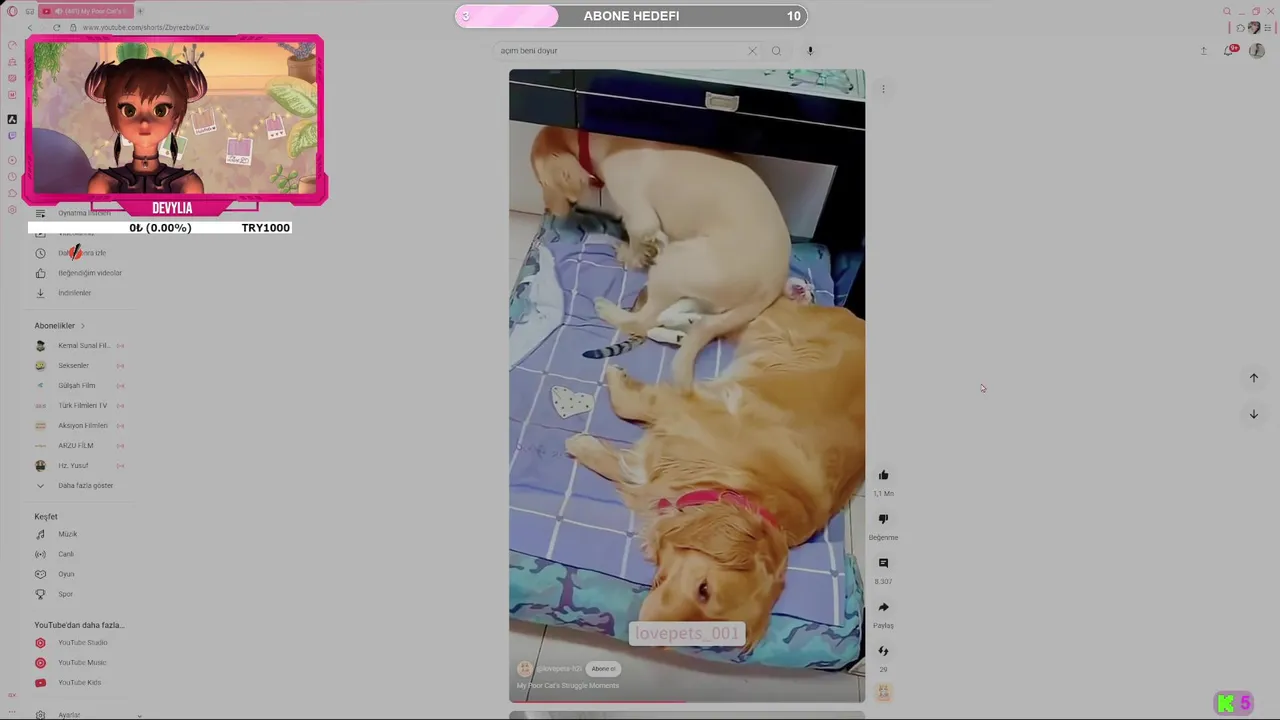Open Müzik in Keşfet section
The height and width of the screenshot is (720, 1280).
(58, 534)
